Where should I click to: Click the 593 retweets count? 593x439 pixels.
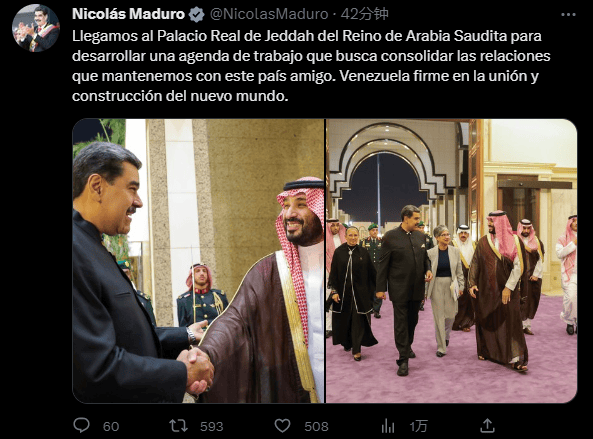click(212, 427)
